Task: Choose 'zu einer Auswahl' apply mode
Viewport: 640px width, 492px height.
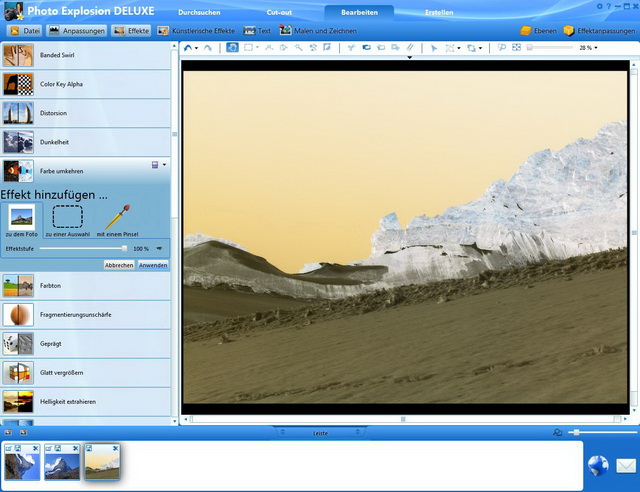Action: point(67,217)
